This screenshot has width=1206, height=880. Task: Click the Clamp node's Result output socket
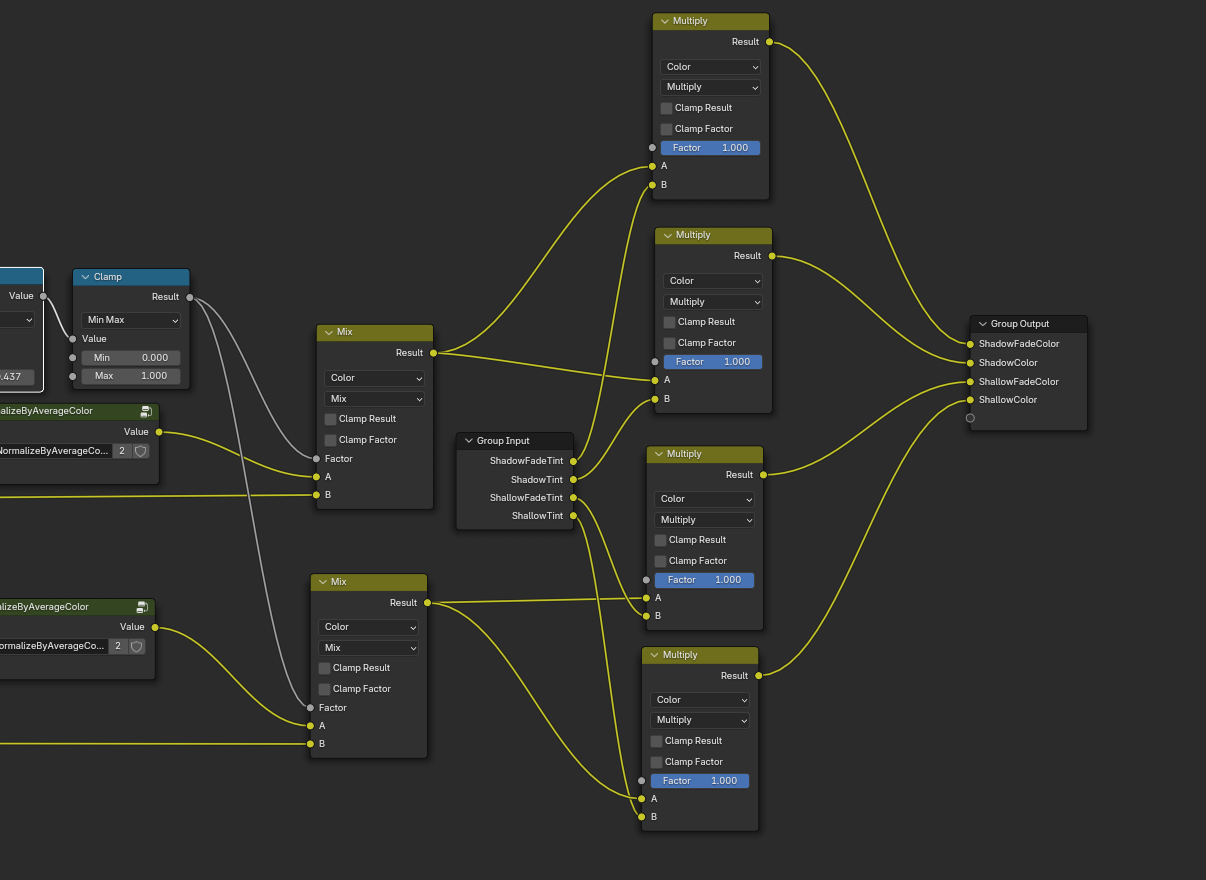(x=190, y=297)
